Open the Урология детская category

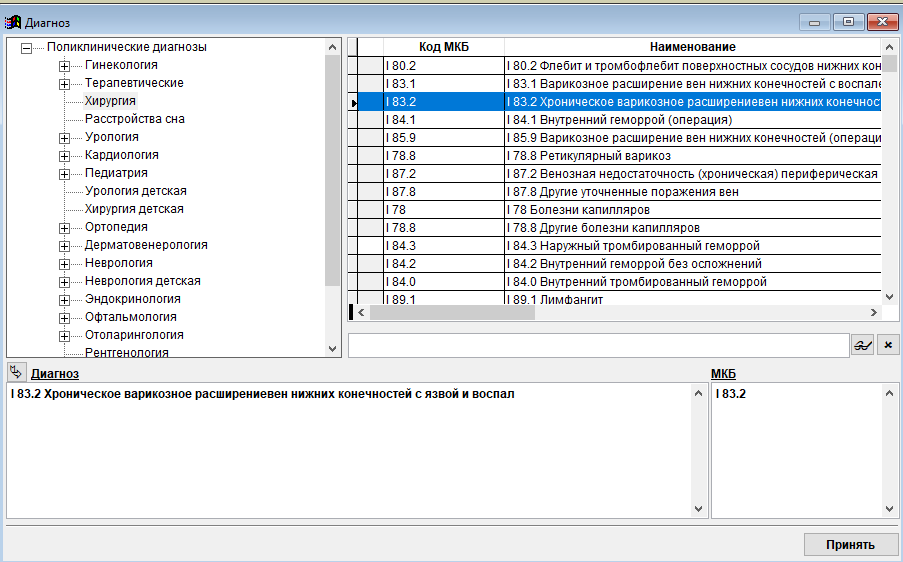[x=135, y=191]
